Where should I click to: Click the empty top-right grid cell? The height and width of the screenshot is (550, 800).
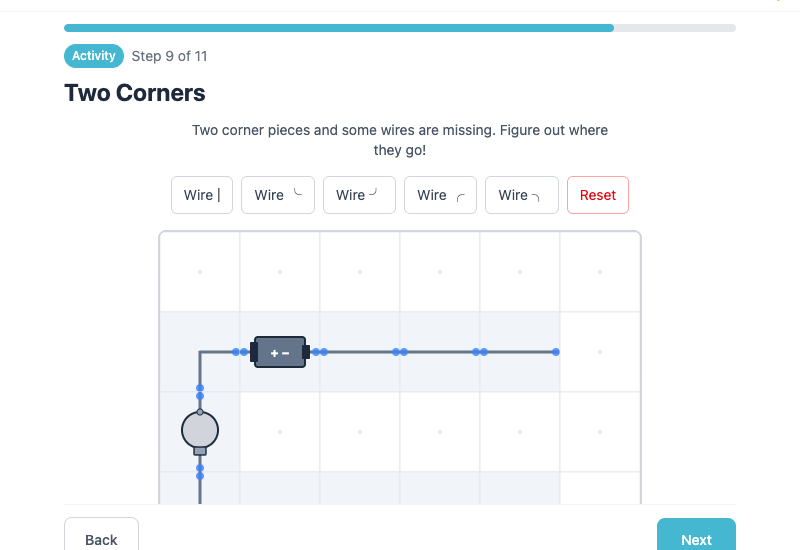[x=600, y=272]
